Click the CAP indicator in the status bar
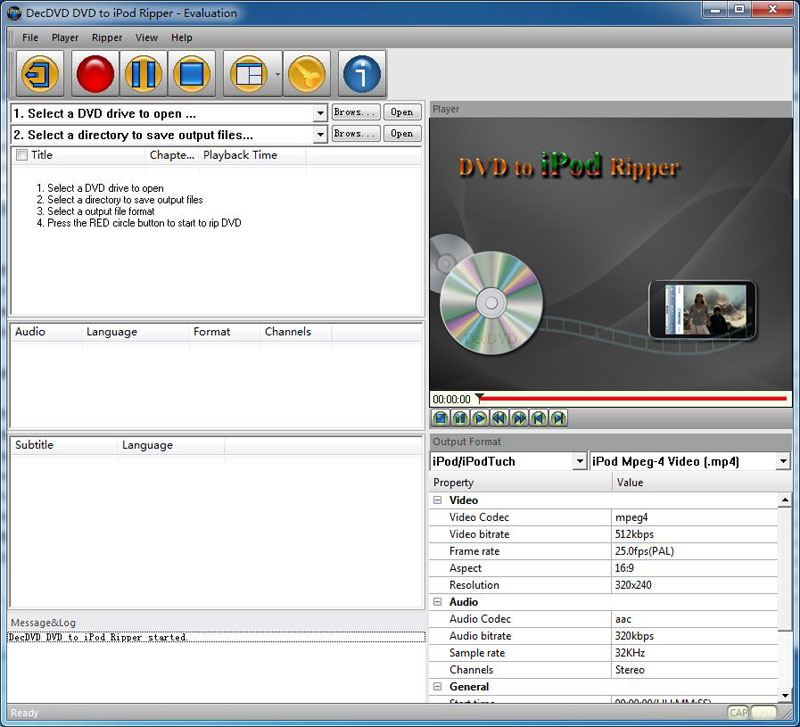This screenshot has width=800, height=727. point(738,712)
